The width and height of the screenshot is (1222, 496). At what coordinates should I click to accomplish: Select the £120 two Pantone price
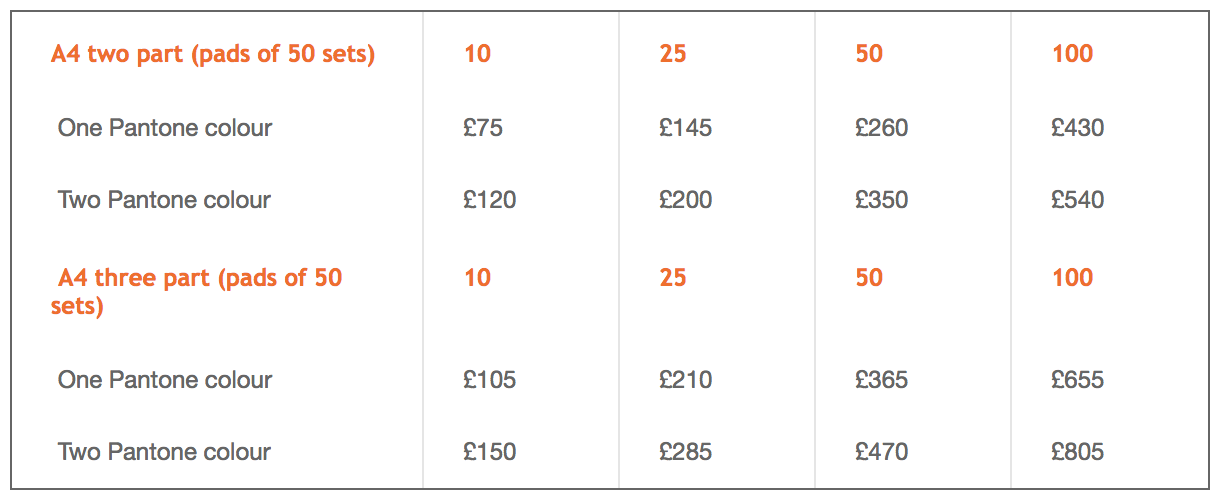(x=490, y=200)
